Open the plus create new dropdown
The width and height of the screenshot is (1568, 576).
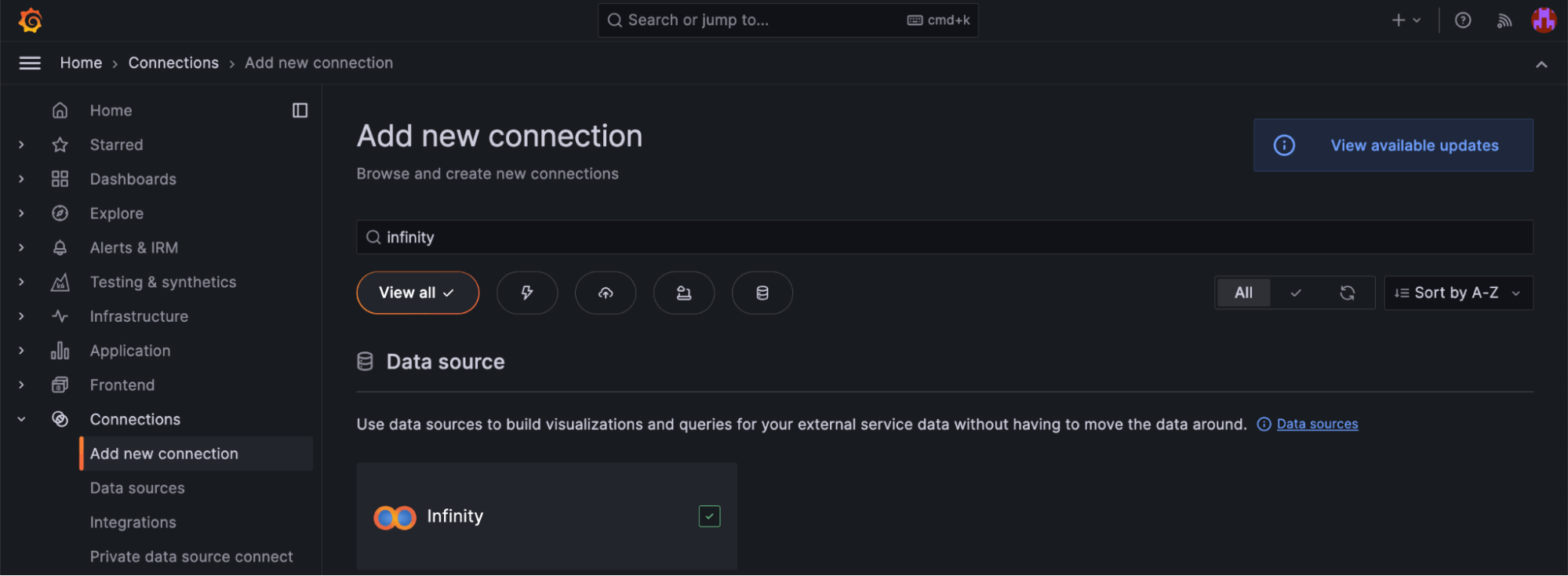pos(1406,20)
